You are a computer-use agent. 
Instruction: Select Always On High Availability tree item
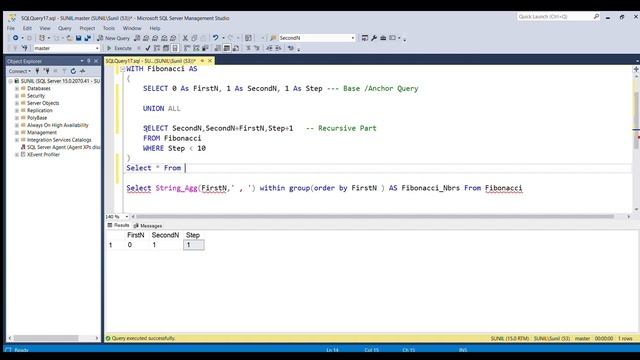coord(58,125)
